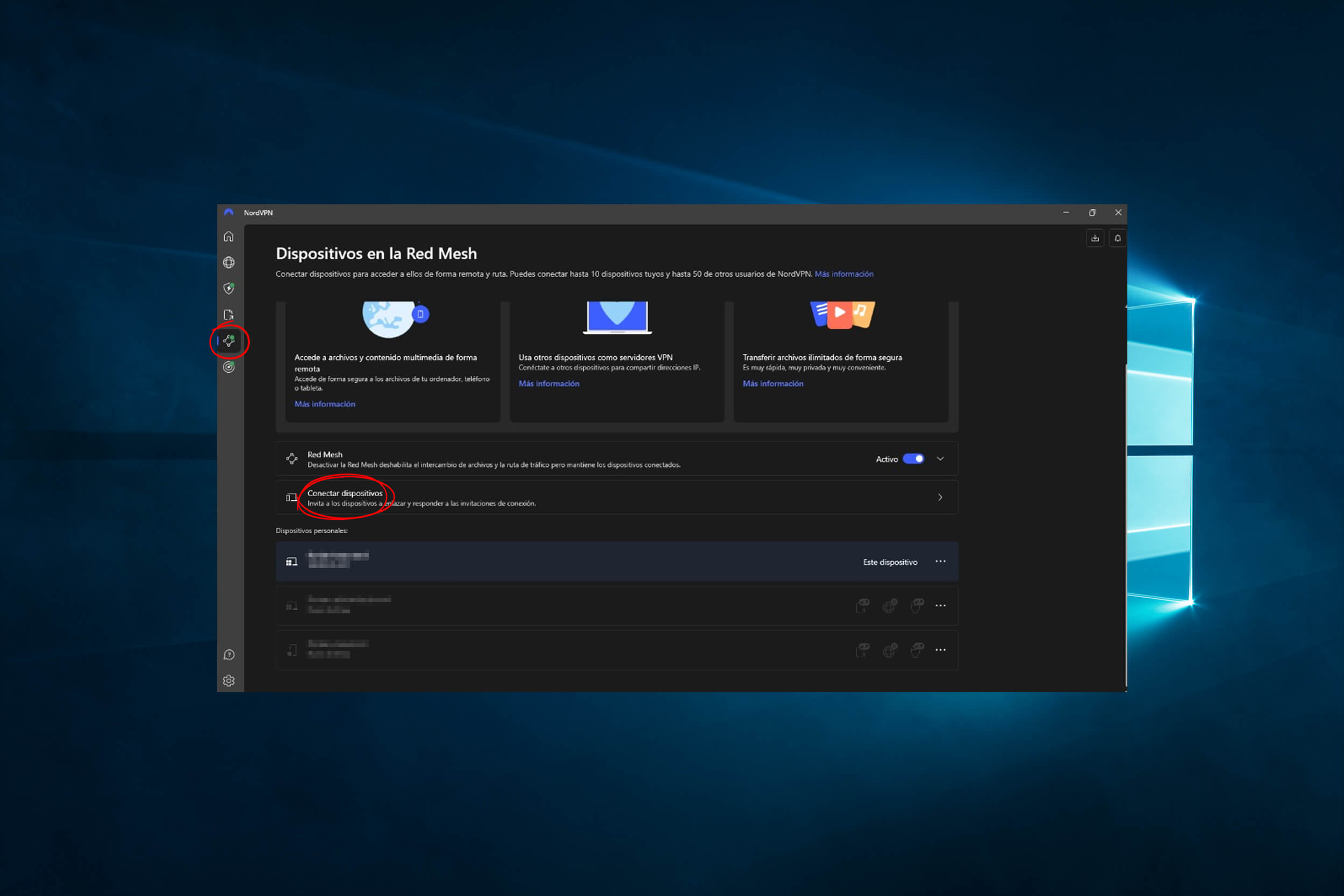This screenshot has width=1344, height=896.
Task: Expand the Red Mesh row chevron
Action: tap(941, 459)
